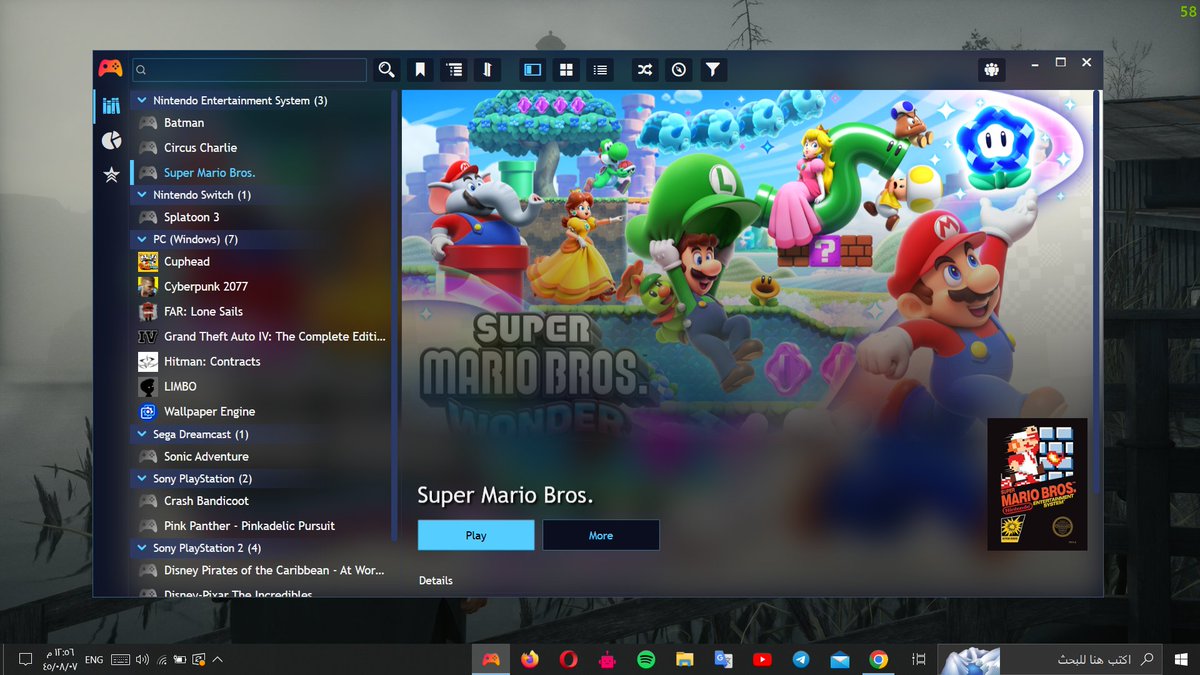Select Grand Theft Auto IV entry
The width and height of the screenshot is (1200, 675).
coord(260,337)
